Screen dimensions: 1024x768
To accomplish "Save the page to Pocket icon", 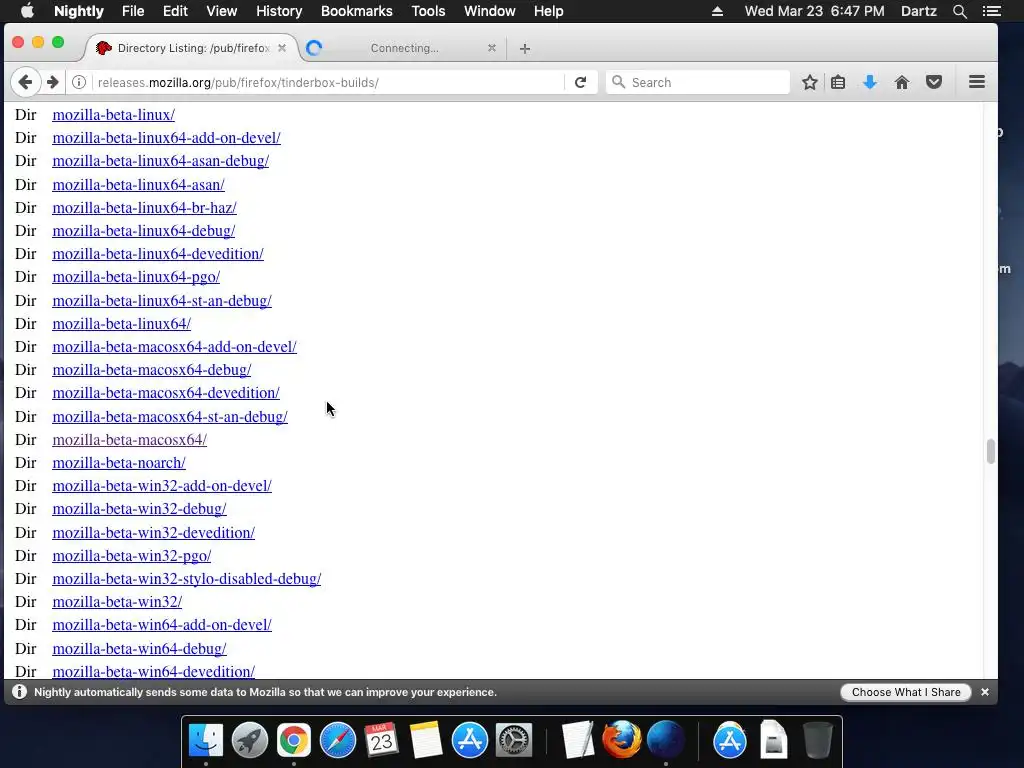I will pyautogui.click(x=934, y=82).
